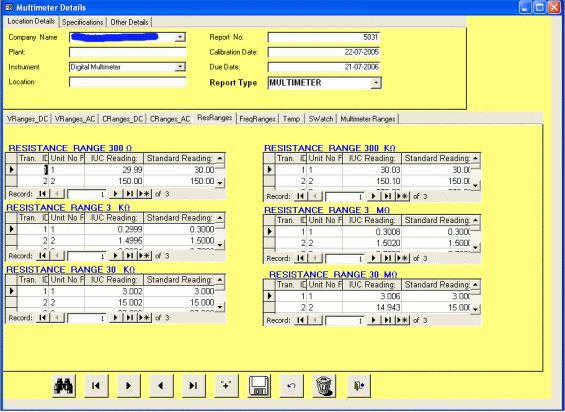Select the VRanges_DC tab

[28, 119]
